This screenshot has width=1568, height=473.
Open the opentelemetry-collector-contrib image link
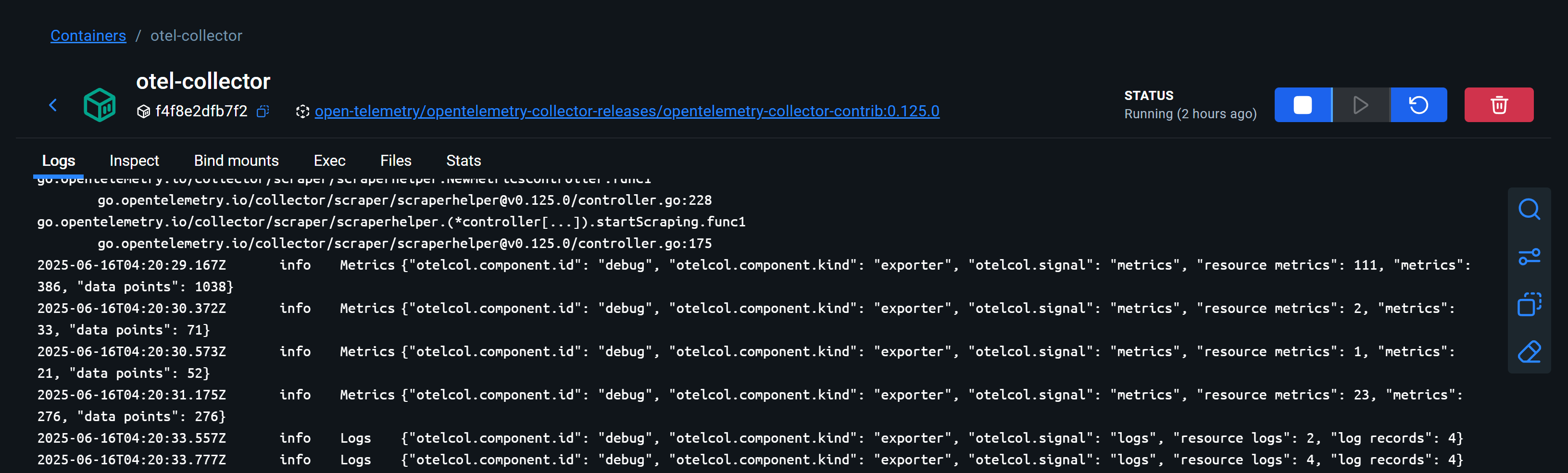point(627,112)
